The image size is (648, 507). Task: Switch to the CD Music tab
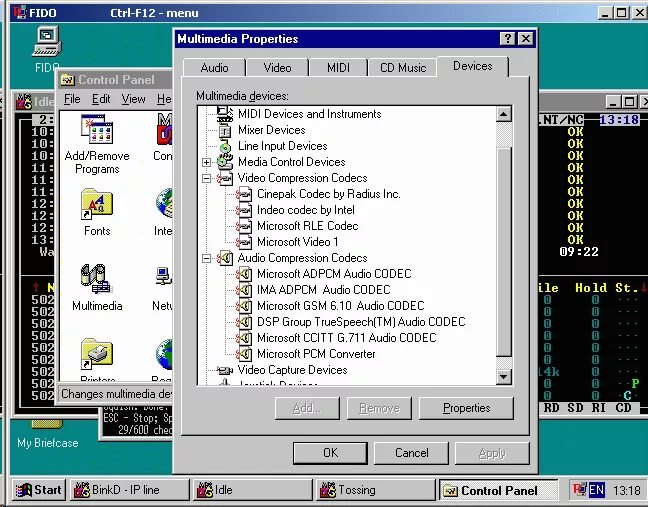403,68
